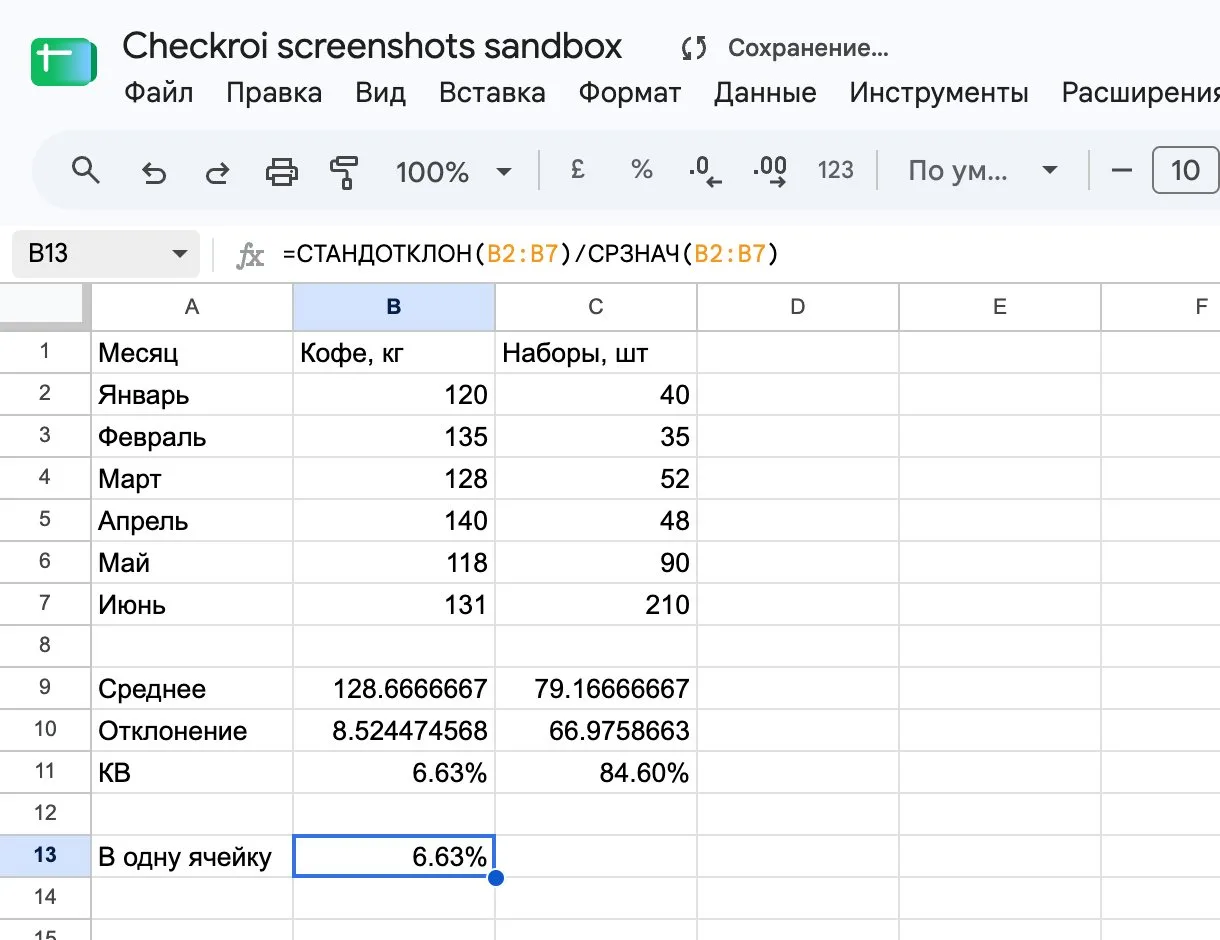Increase decimal places
Screen dimensions: 1220x940
(769, 171)
